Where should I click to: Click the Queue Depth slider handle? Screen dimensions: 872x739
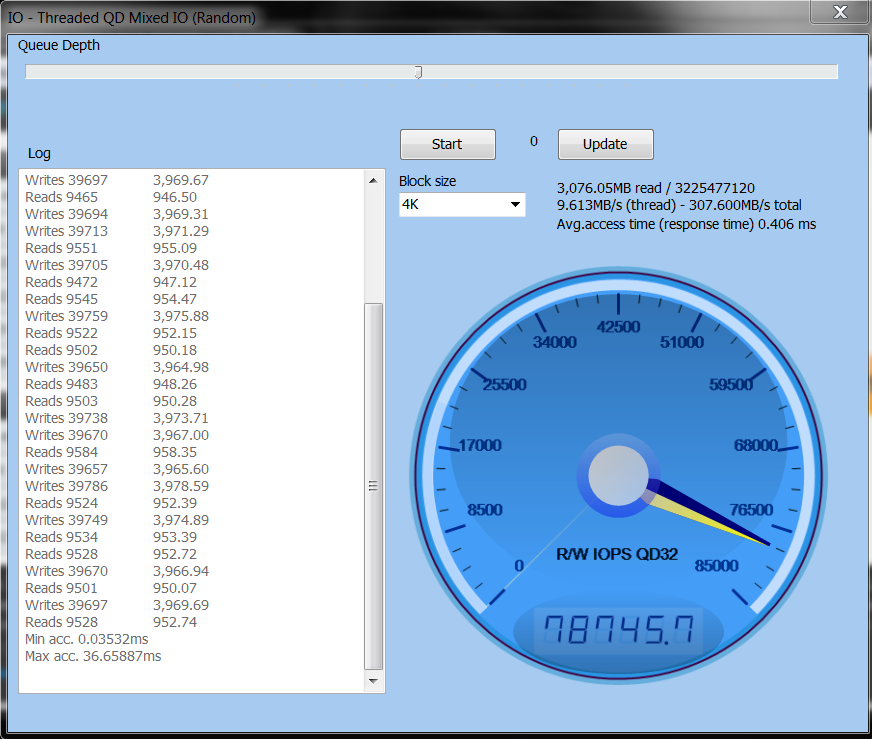click(418, 72)
